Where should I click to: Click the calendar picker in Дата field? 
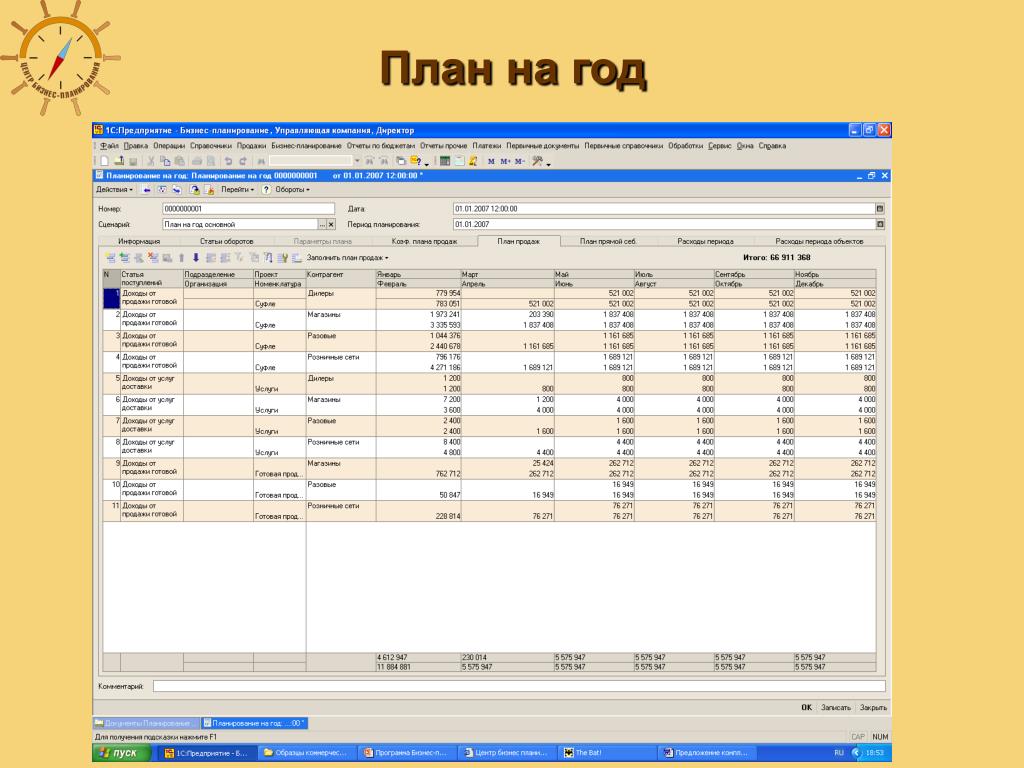(x=880, y=209)
